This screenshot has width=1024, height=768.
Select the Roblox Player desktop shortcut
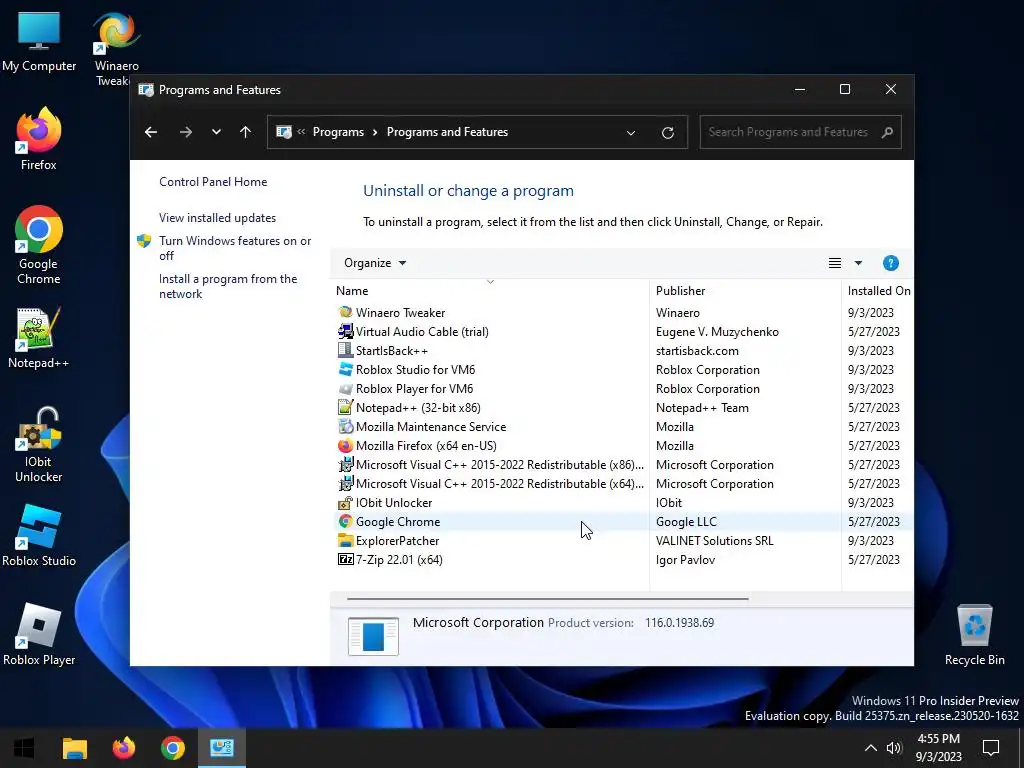[39, 634]
